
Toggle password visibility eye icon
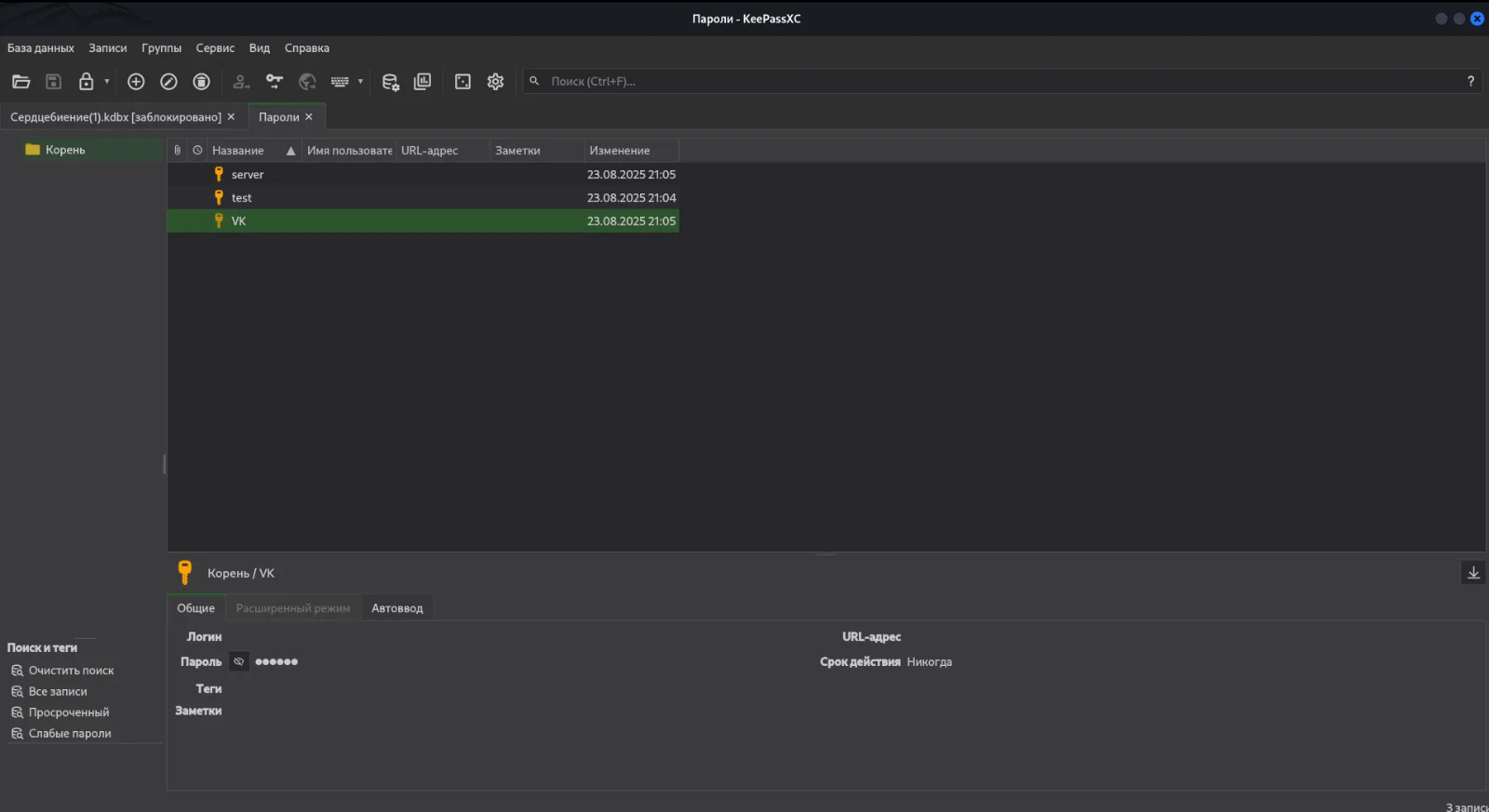(x=239, y=662)
